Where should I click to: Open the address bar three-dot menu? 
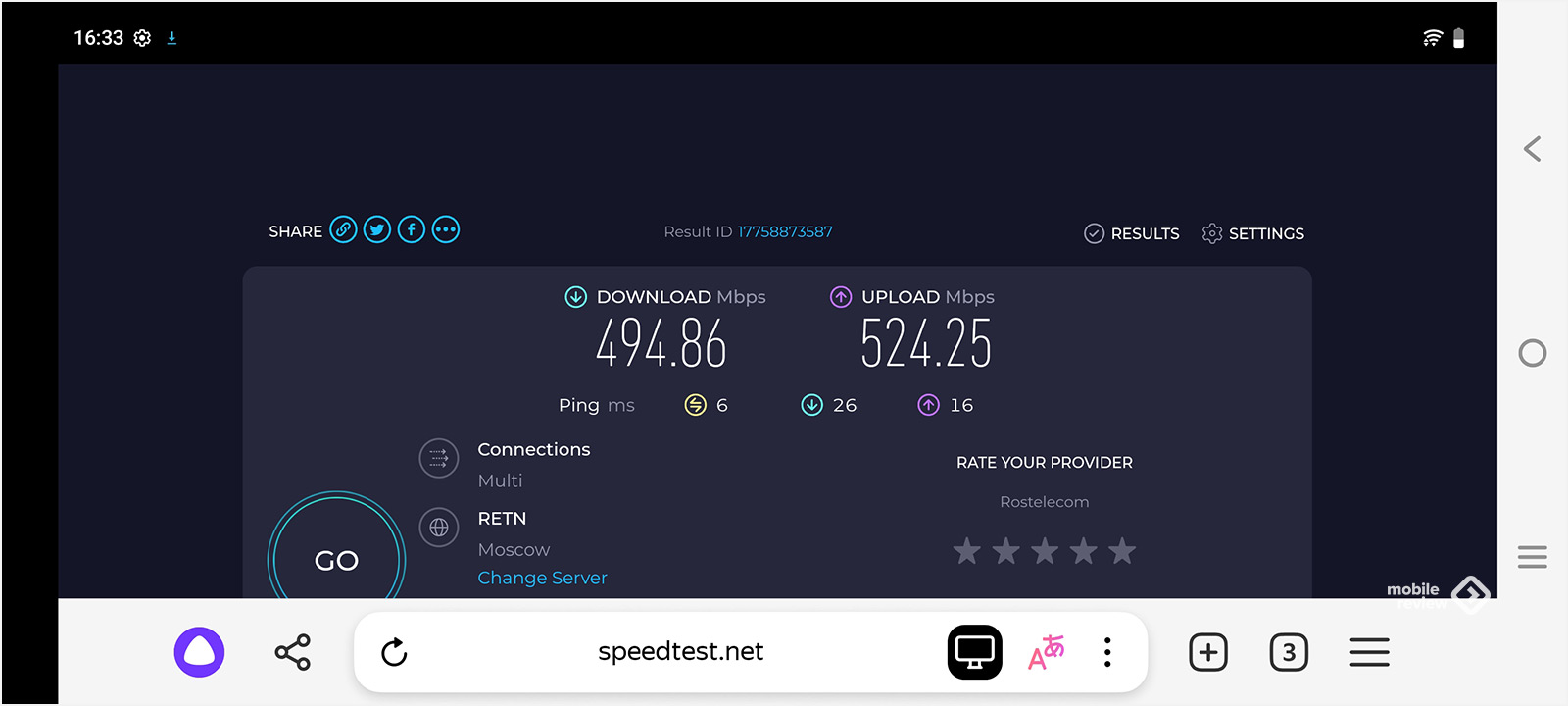(x=1107, y=652)
